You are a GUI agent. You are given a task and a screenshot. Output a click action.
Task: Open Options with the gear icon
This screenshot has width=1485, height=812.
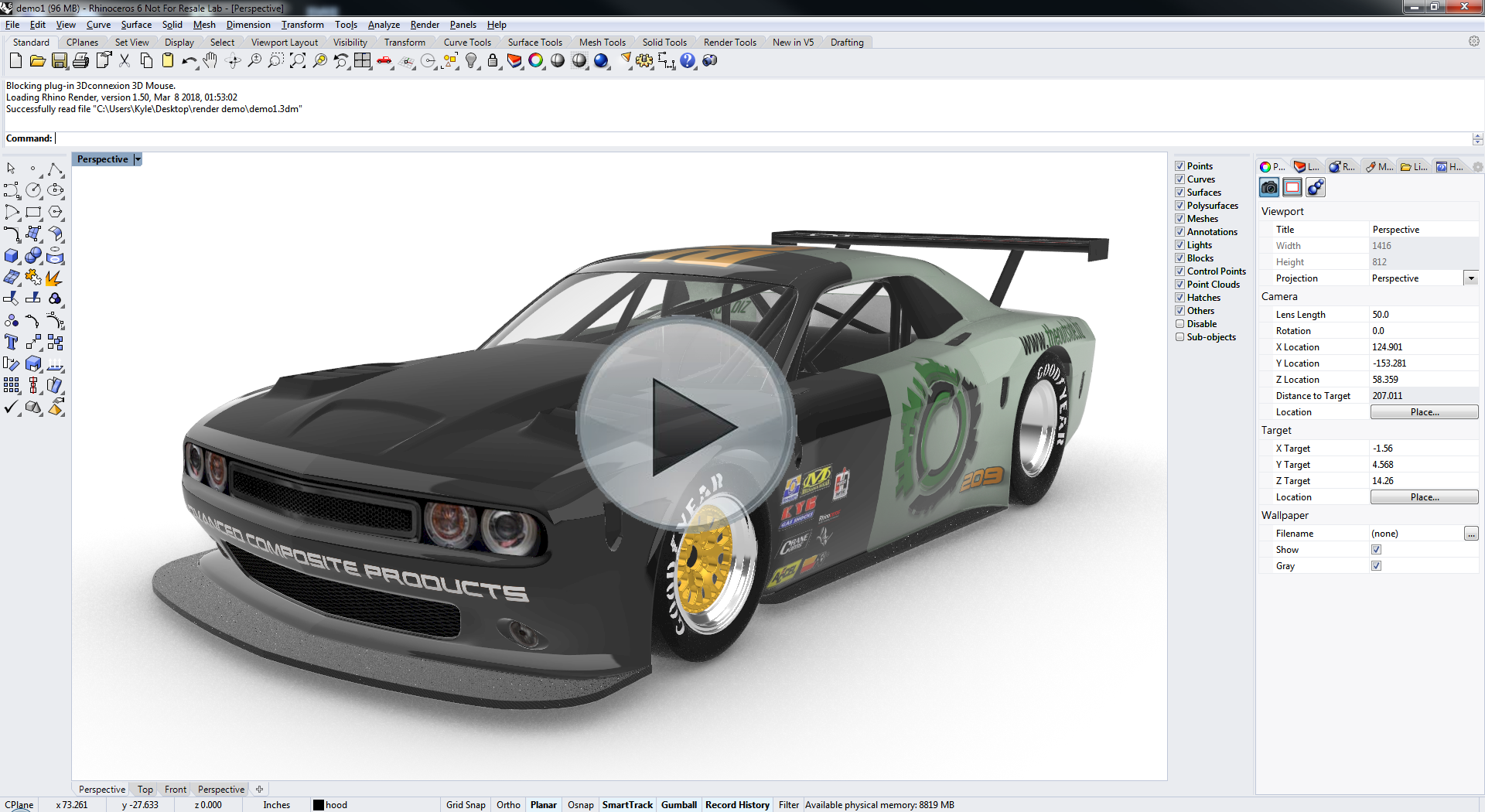click(x=644, y=60)
